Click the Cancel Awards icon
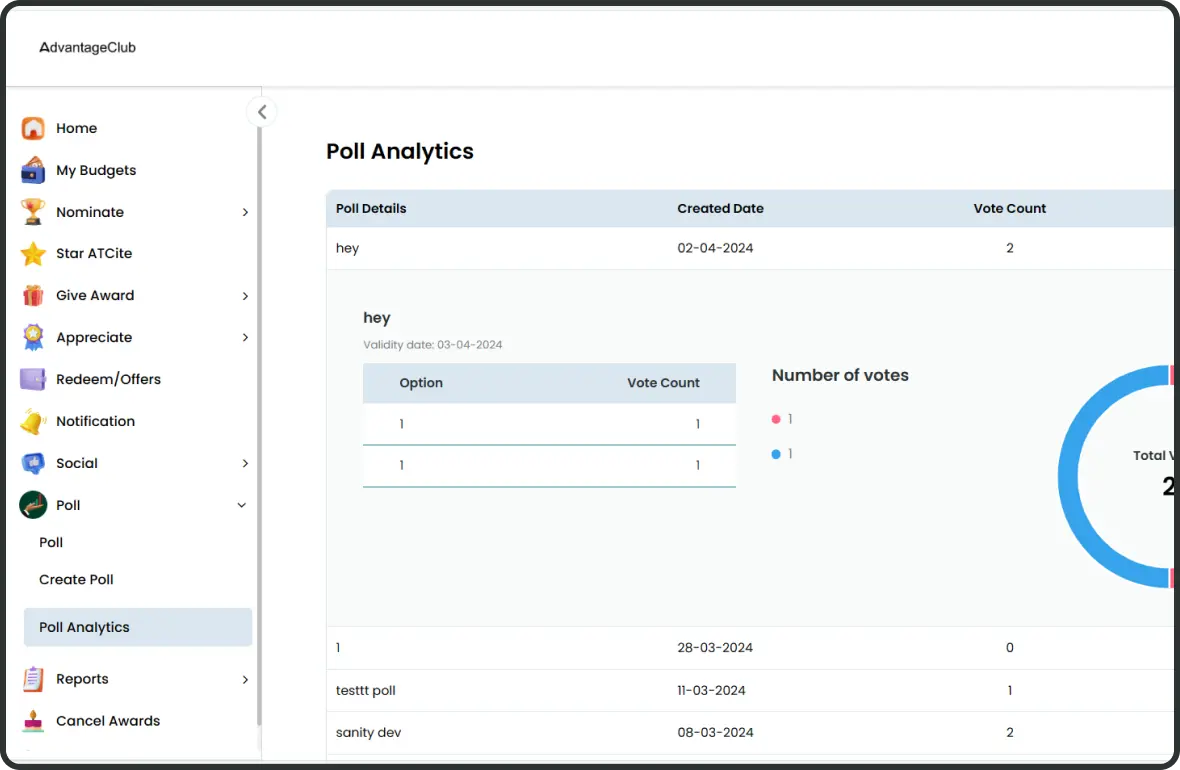 [33, 721]
